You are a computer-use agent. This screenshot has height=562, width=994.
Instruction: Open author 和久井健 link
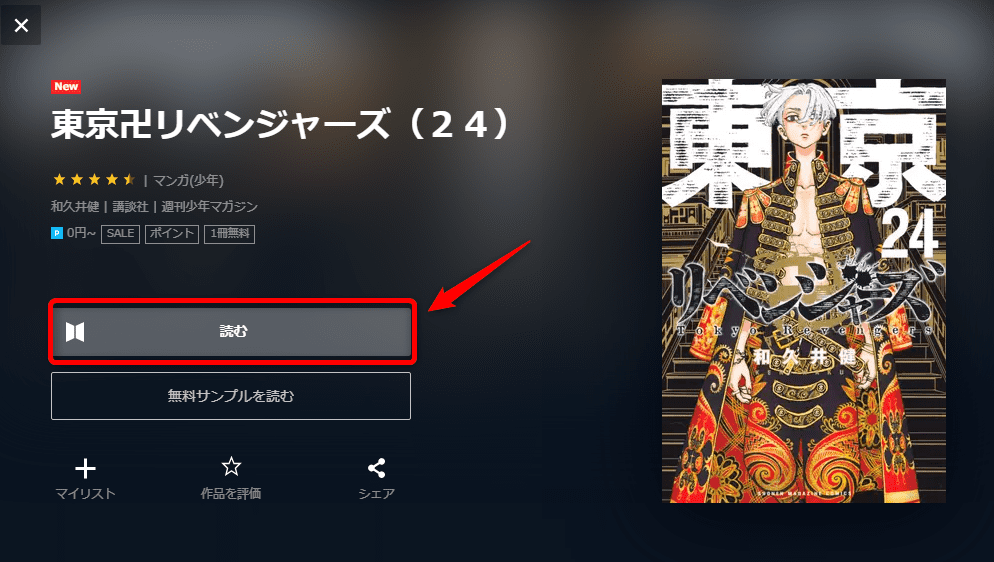pyautogui.click(x=75, y=207)
